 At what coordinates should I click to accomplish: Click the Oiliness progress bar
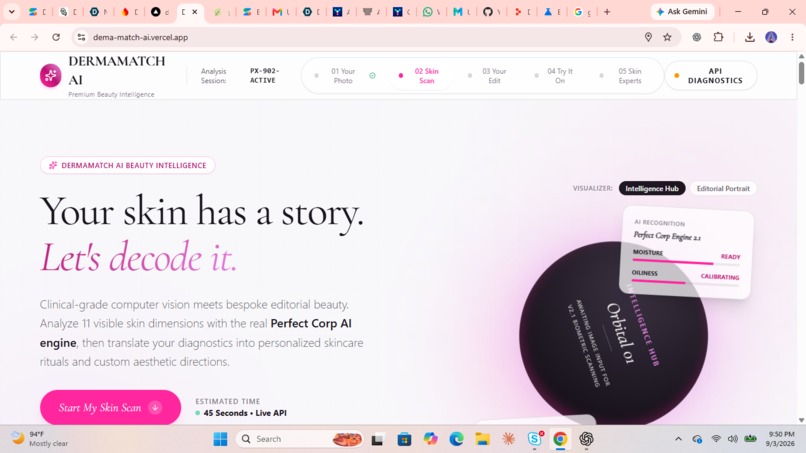pyautogui.click(x=685, y=283)
